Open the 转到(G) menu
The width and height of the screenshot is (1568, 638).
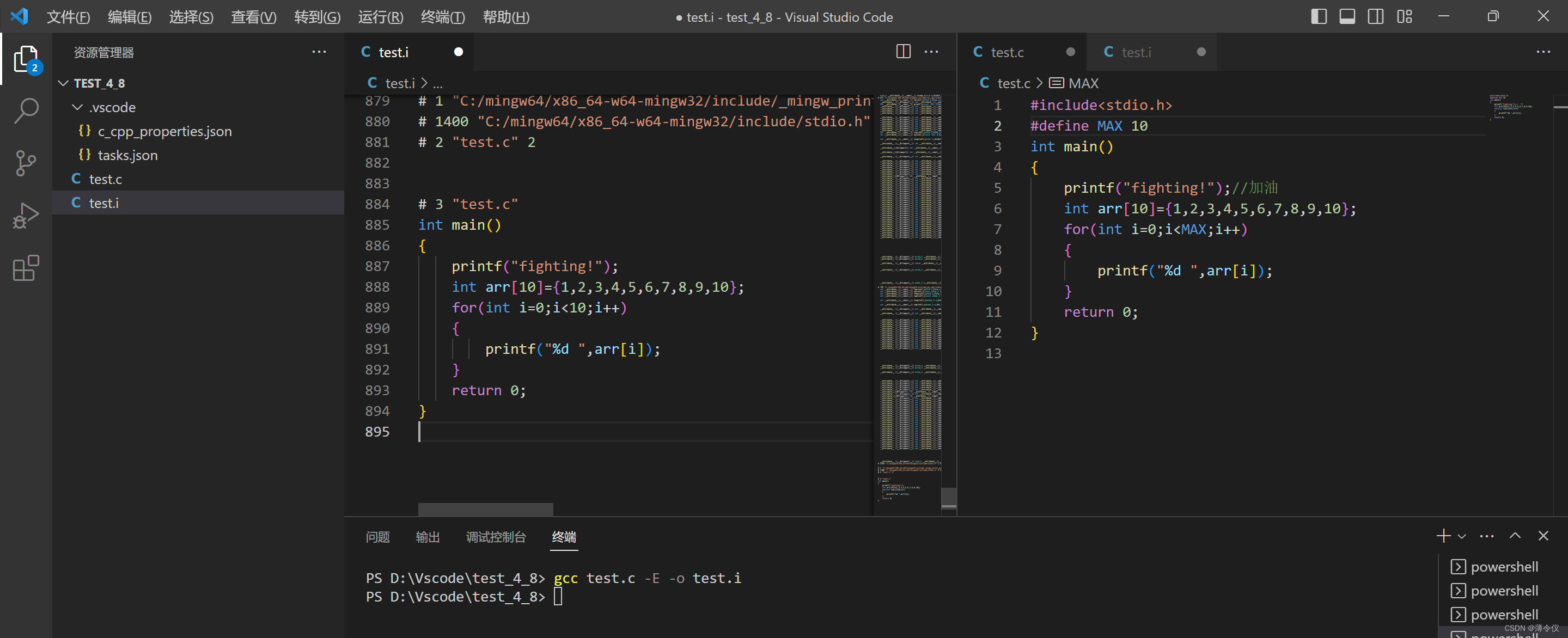pyautogui.click(x=317, y=17)
